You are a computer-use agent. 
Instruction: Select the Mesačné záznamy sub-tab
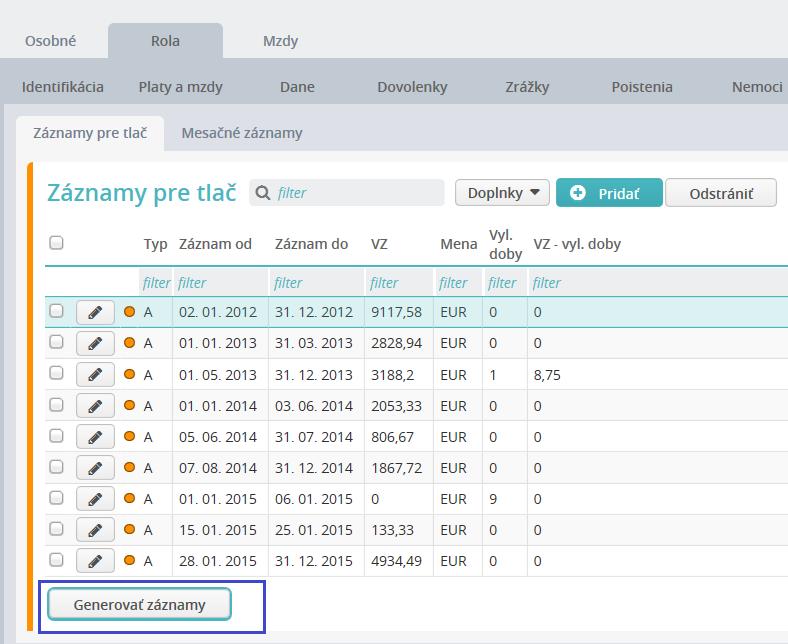click(242, 133)
